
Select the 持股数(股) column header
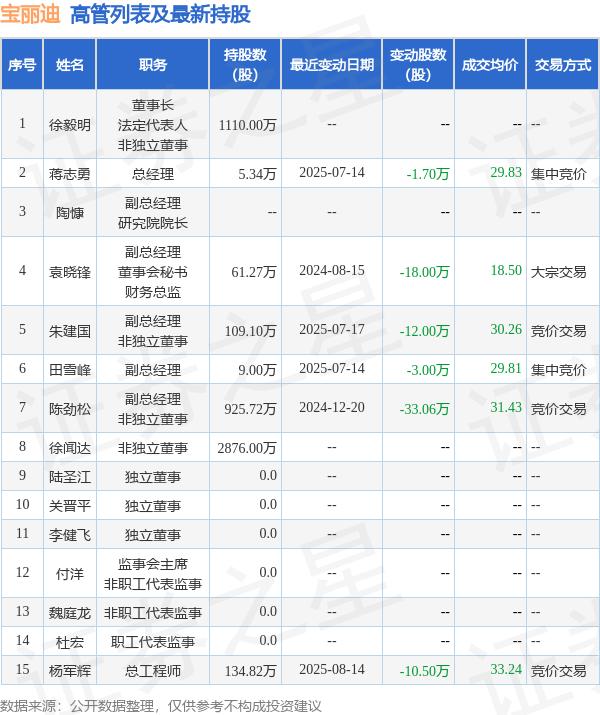click(x=245, y=64)
